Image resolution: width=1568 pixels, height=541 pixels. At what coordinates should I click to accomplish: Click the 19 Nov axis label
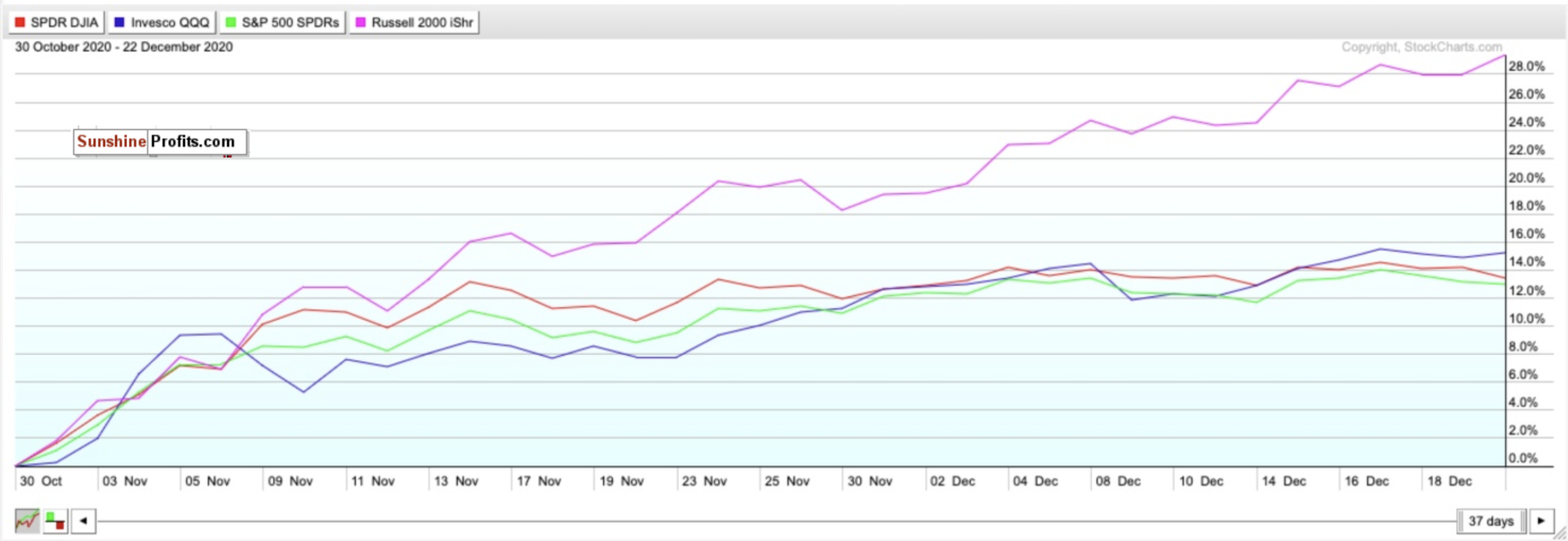click(x=622, y=481)
